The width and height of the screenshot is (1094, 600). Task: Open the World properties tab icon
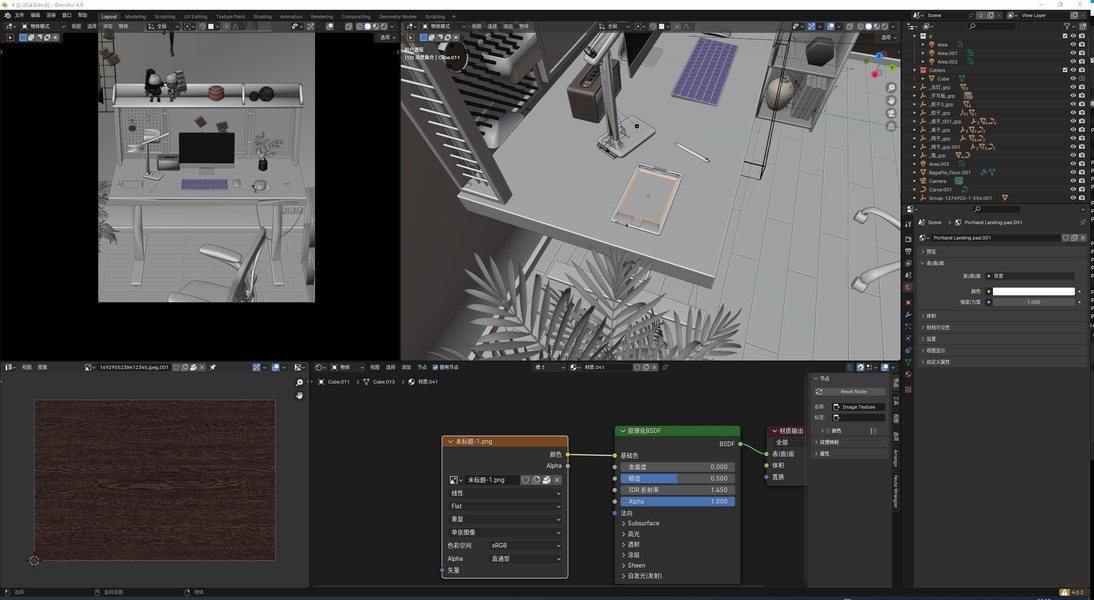tap(908, 287)
